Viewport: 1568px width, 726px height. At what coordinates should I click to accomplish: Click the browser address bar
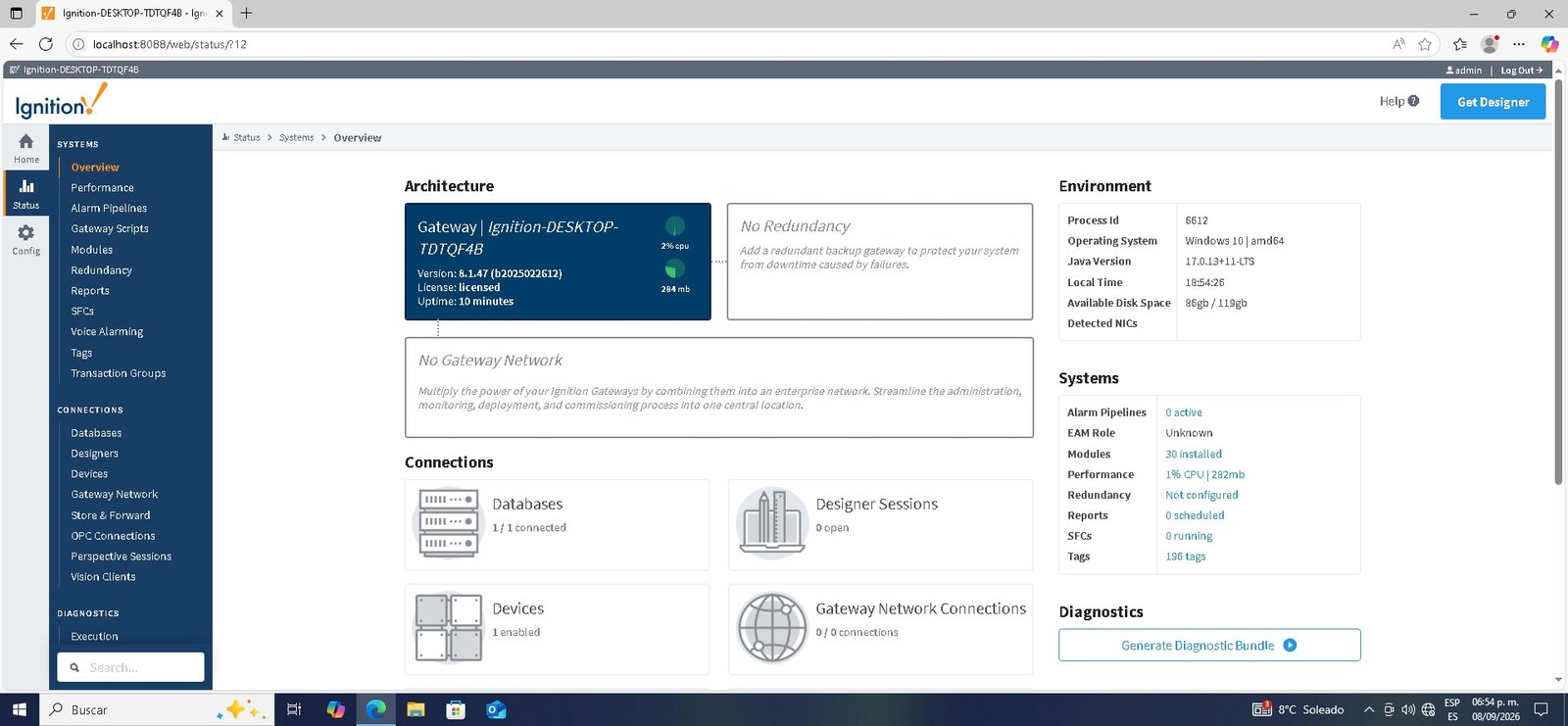click(x=725, y=44)
